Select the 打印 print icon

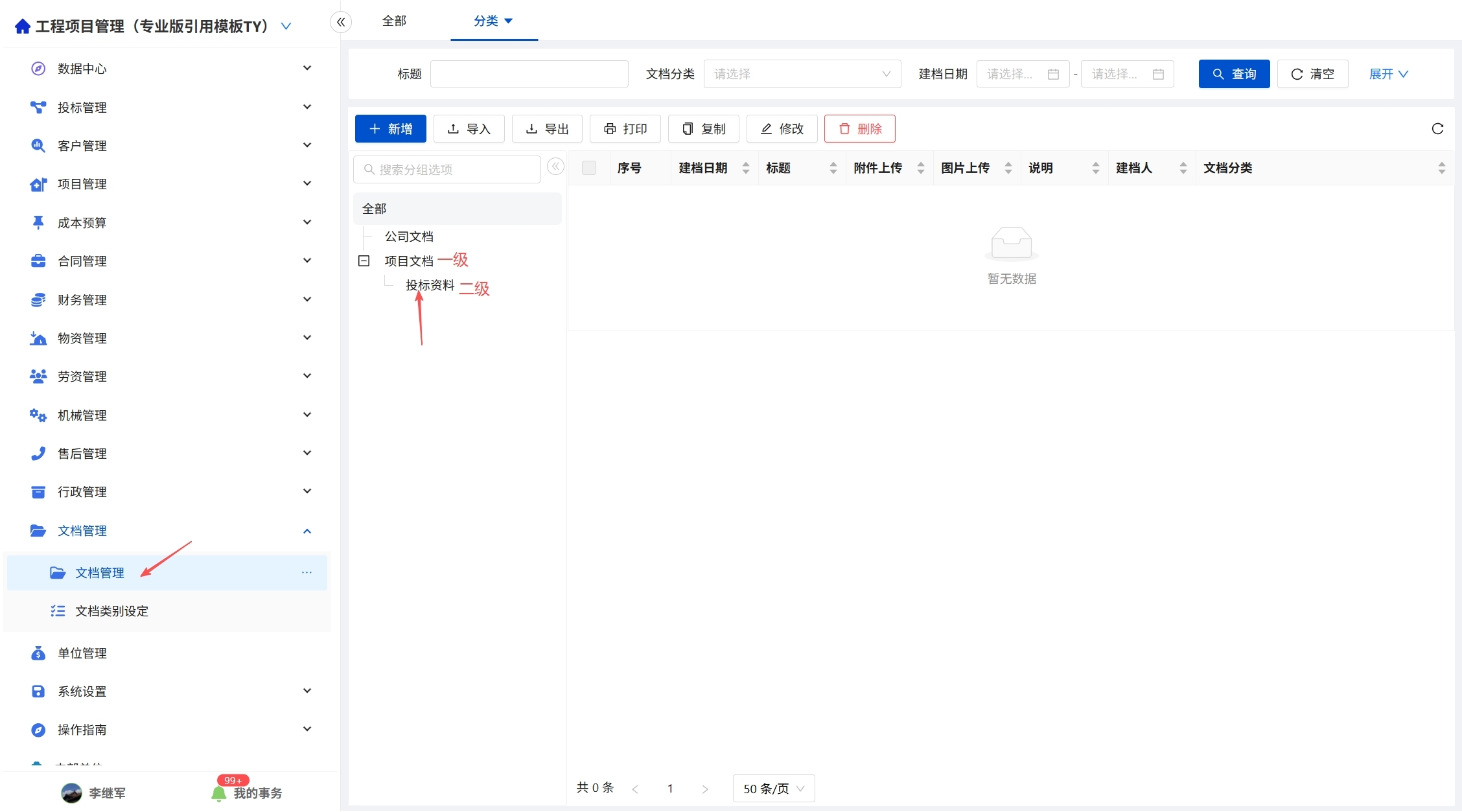tap(609, 128)
